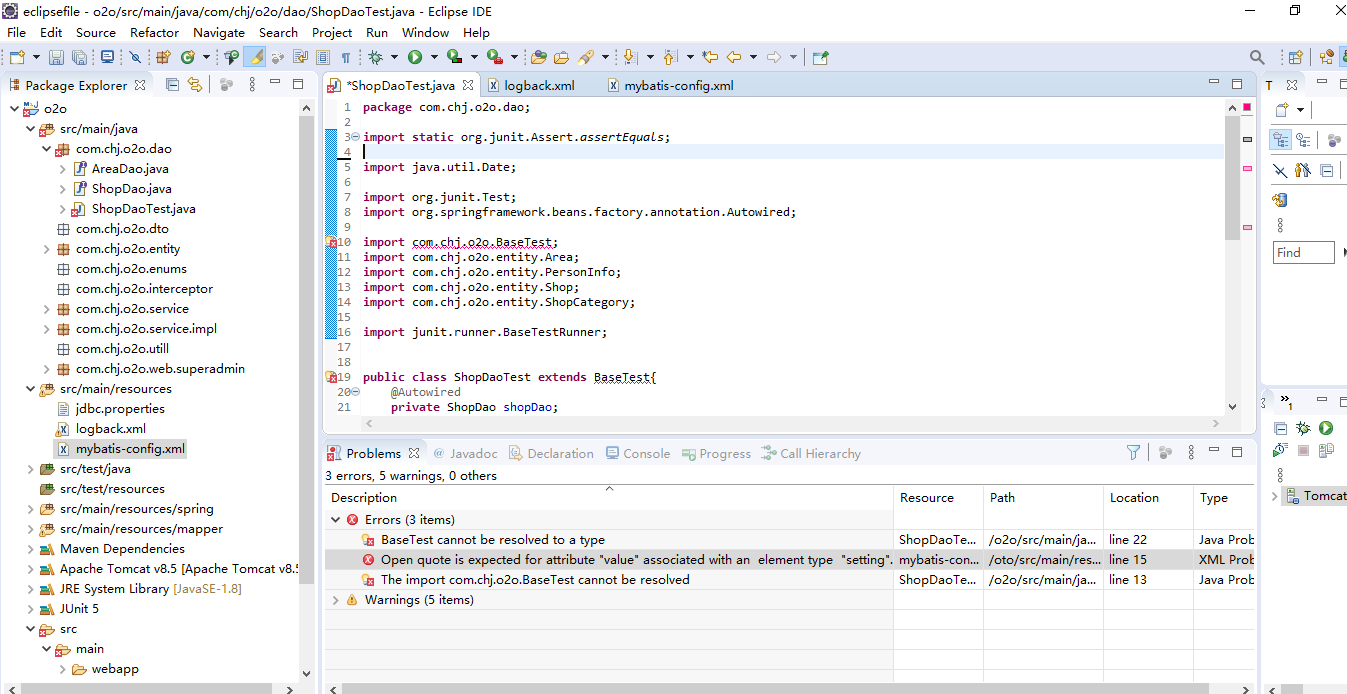
Task: Click the Open Perspective icon
Action: 1295,58
